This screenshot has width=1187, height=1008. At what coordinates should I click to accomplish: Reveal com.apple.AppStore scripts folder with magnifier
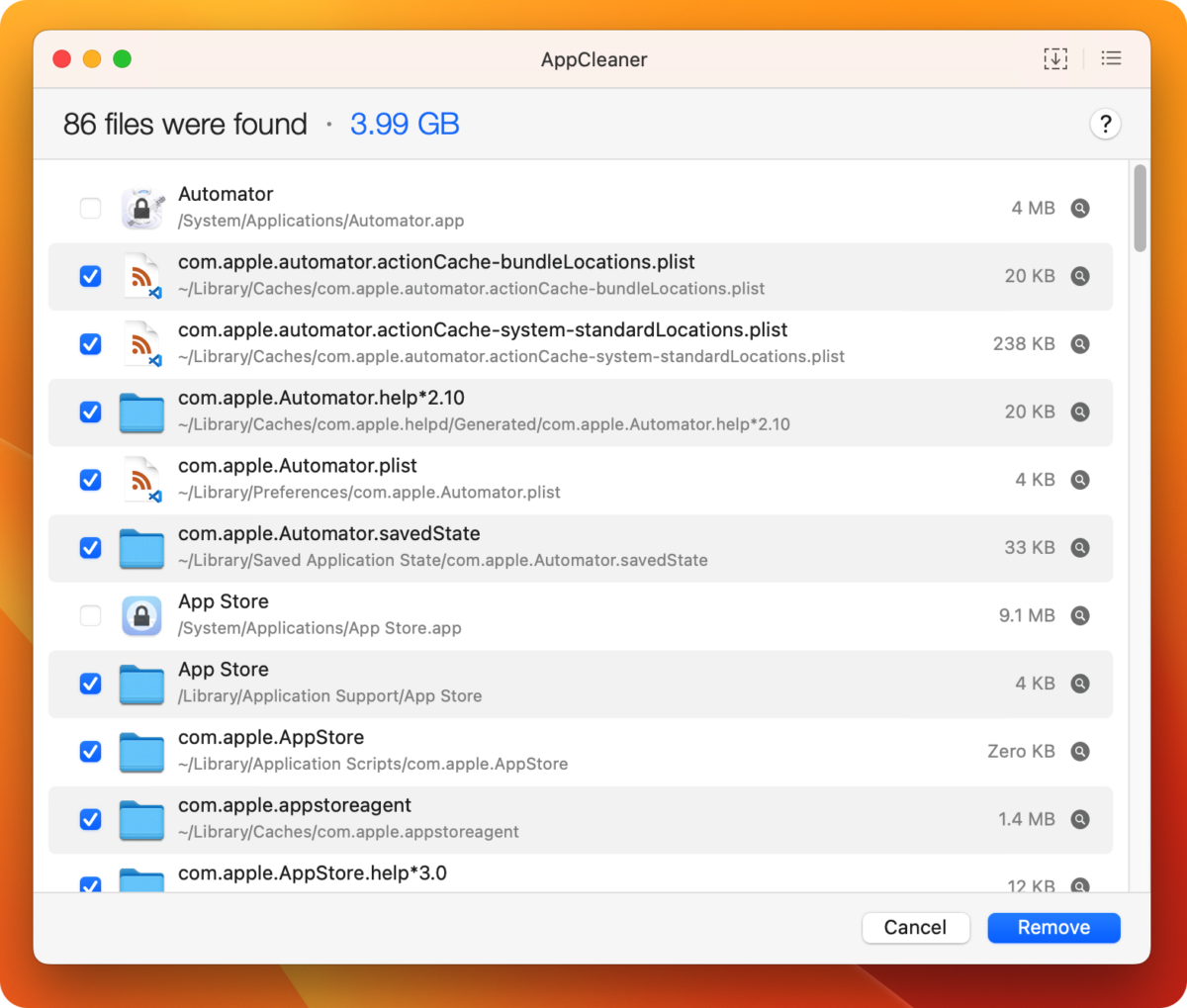pyautogui.click(x=1080, y=752)
